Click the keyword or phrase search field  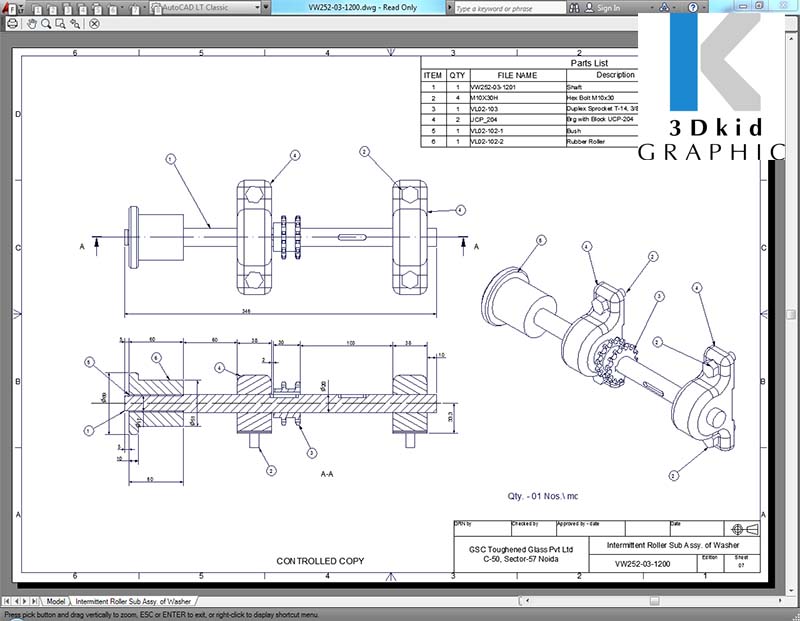point(510,8)
